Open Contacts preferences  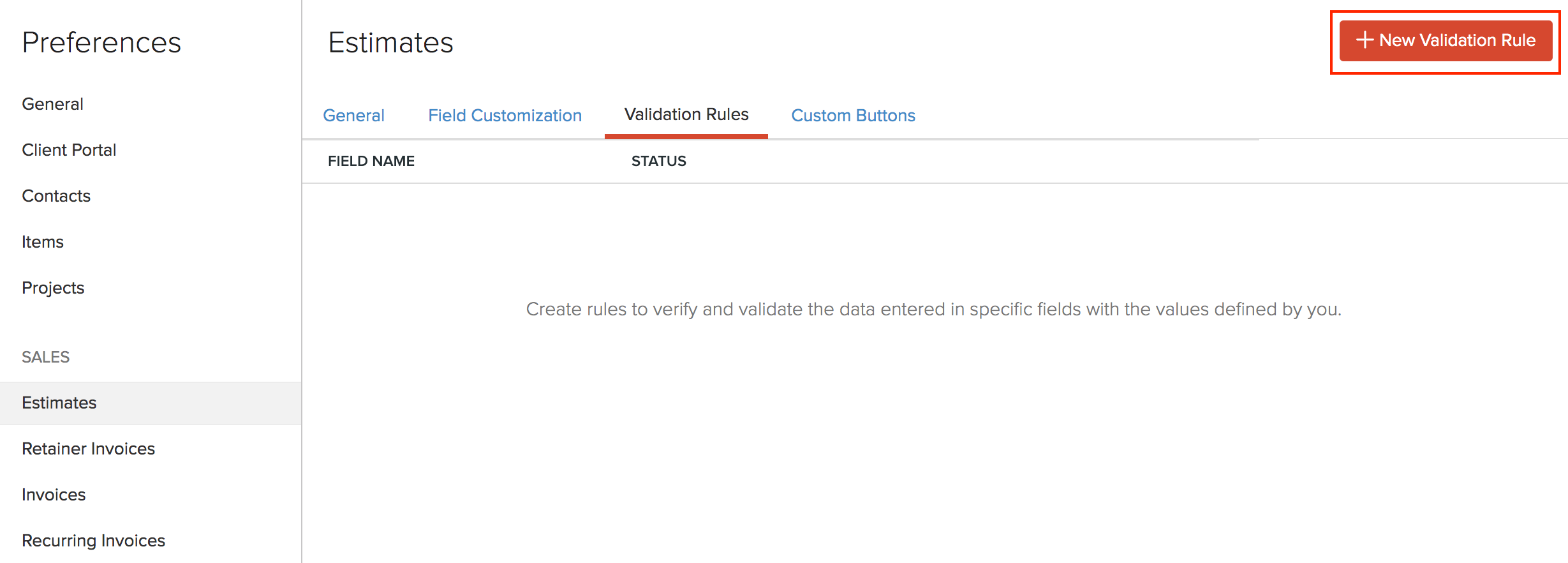56,195
